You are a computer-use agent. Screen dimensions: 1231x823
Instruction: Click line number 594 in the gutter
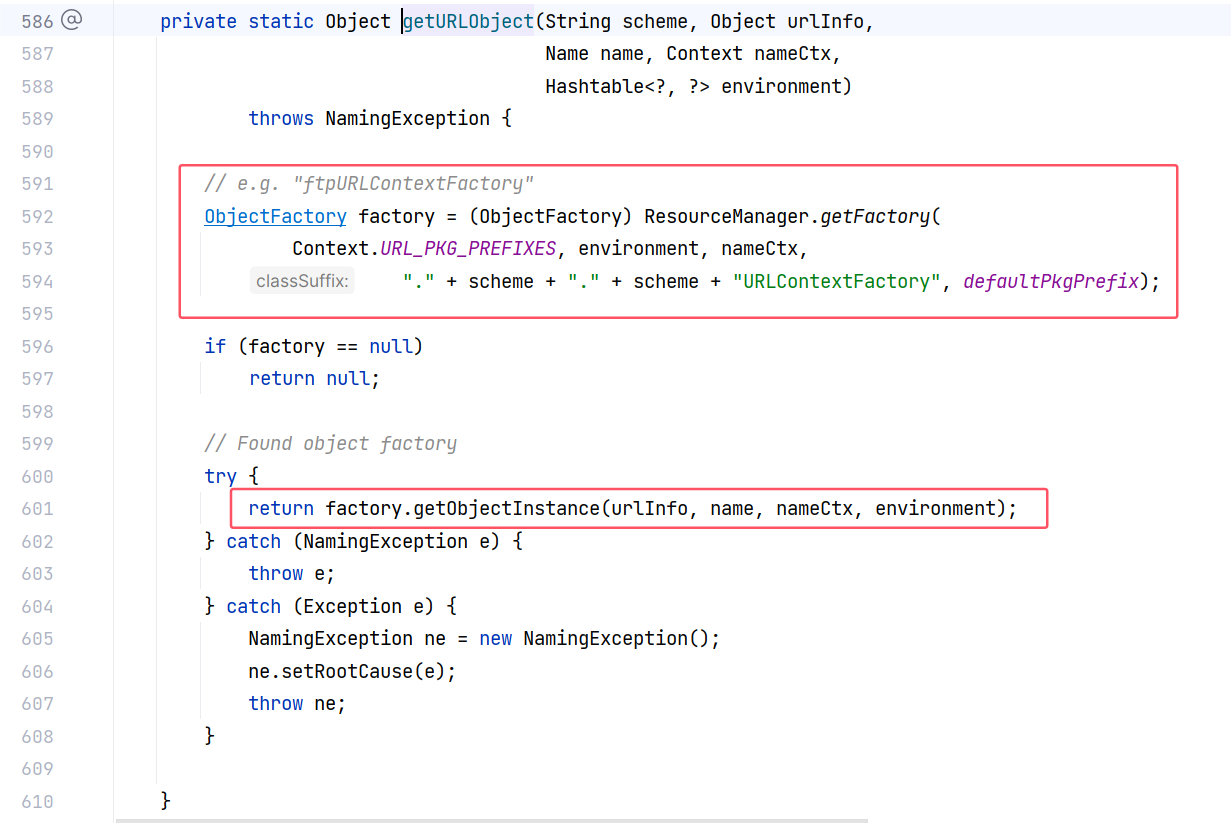37,282
